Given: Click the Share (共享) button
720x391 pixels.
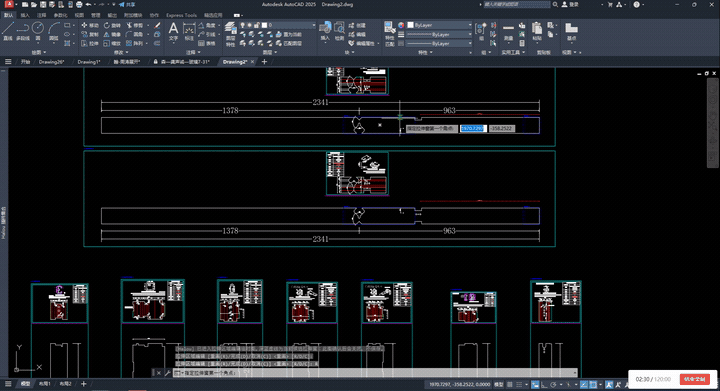Looking at the screenshot, I should point(127,5).
